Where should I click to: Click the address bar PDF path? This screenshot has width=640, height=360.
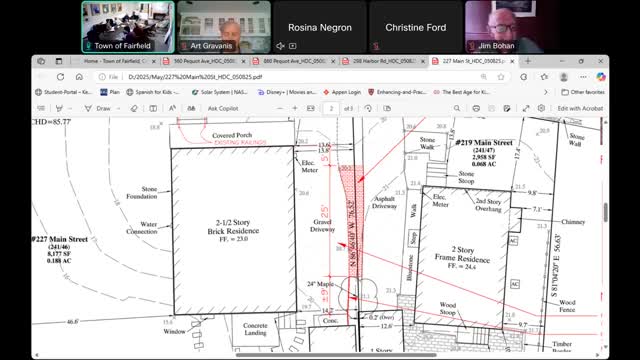tap(195, 77)
